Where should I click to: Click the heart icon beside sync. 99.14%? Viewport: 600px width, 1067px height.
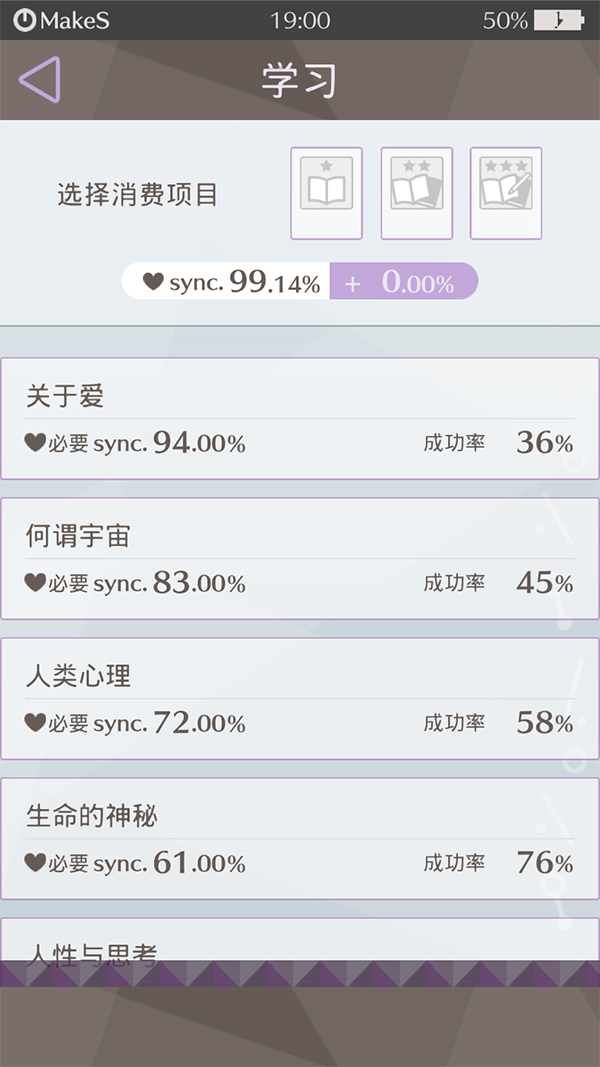pos(152,282)
